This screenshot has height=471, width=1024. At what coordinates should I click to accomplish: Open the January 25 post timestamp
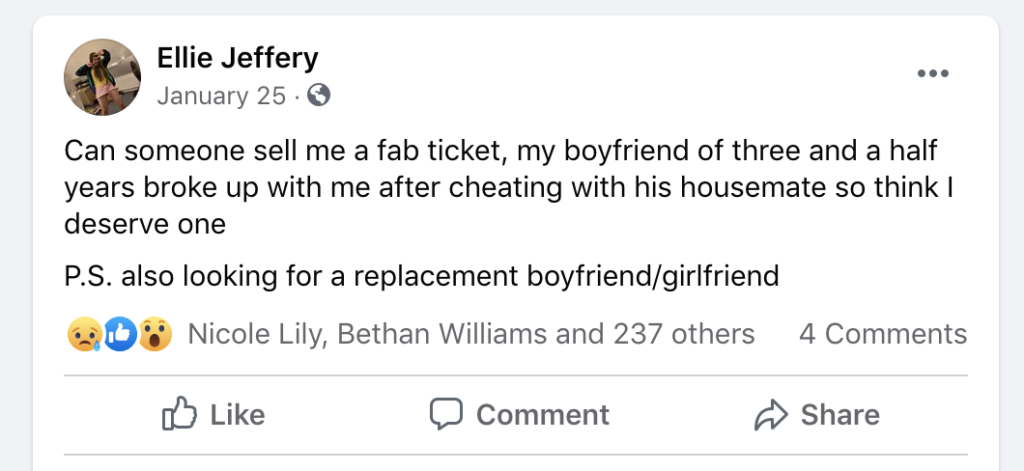pyautogui.click(x=221, y=96)
